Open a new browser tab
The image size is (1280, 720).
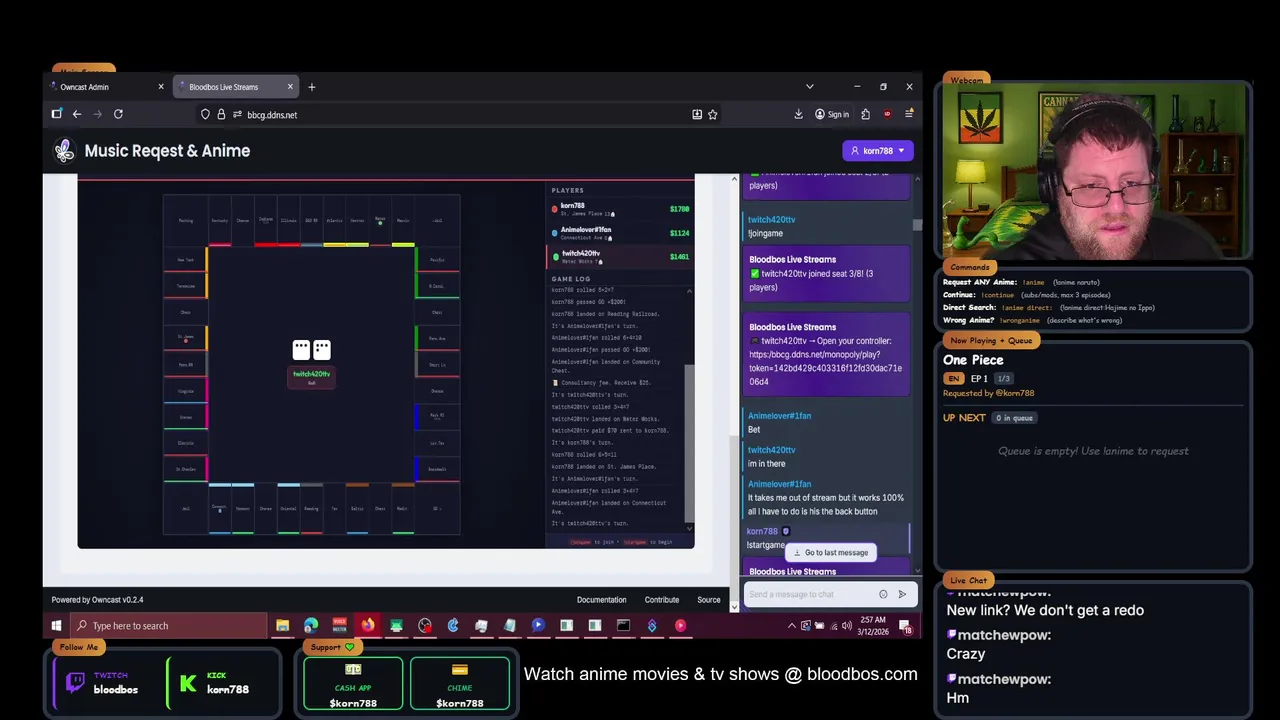[311, 87]
